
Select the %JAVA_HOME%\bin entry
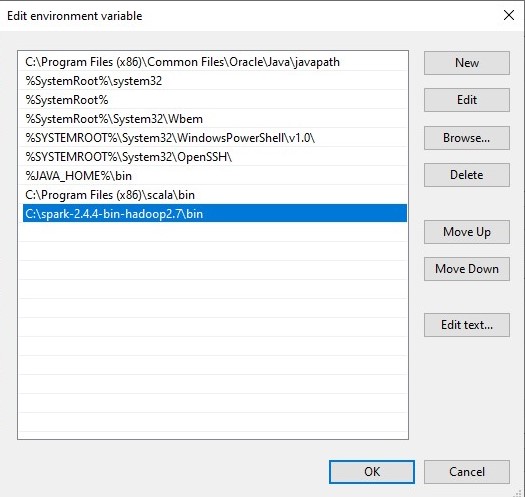click(215, 176)
